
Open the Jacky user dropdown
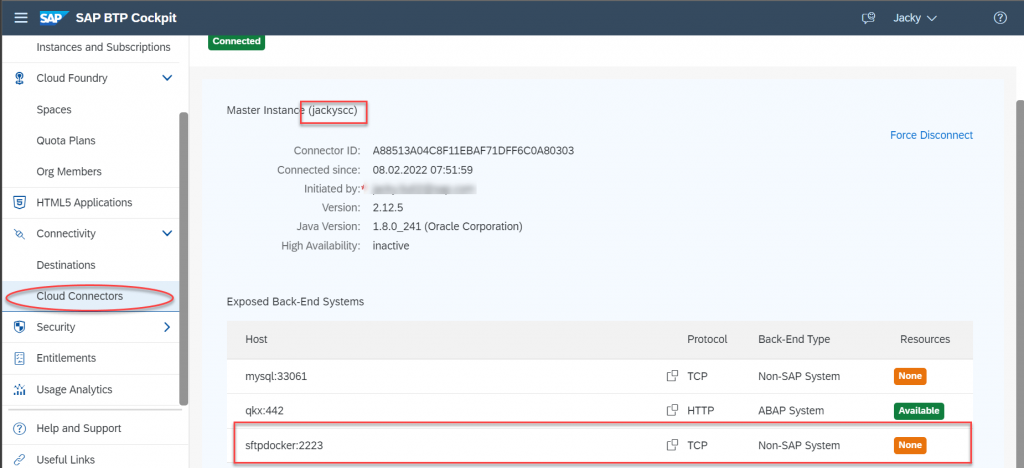point(915,18)
